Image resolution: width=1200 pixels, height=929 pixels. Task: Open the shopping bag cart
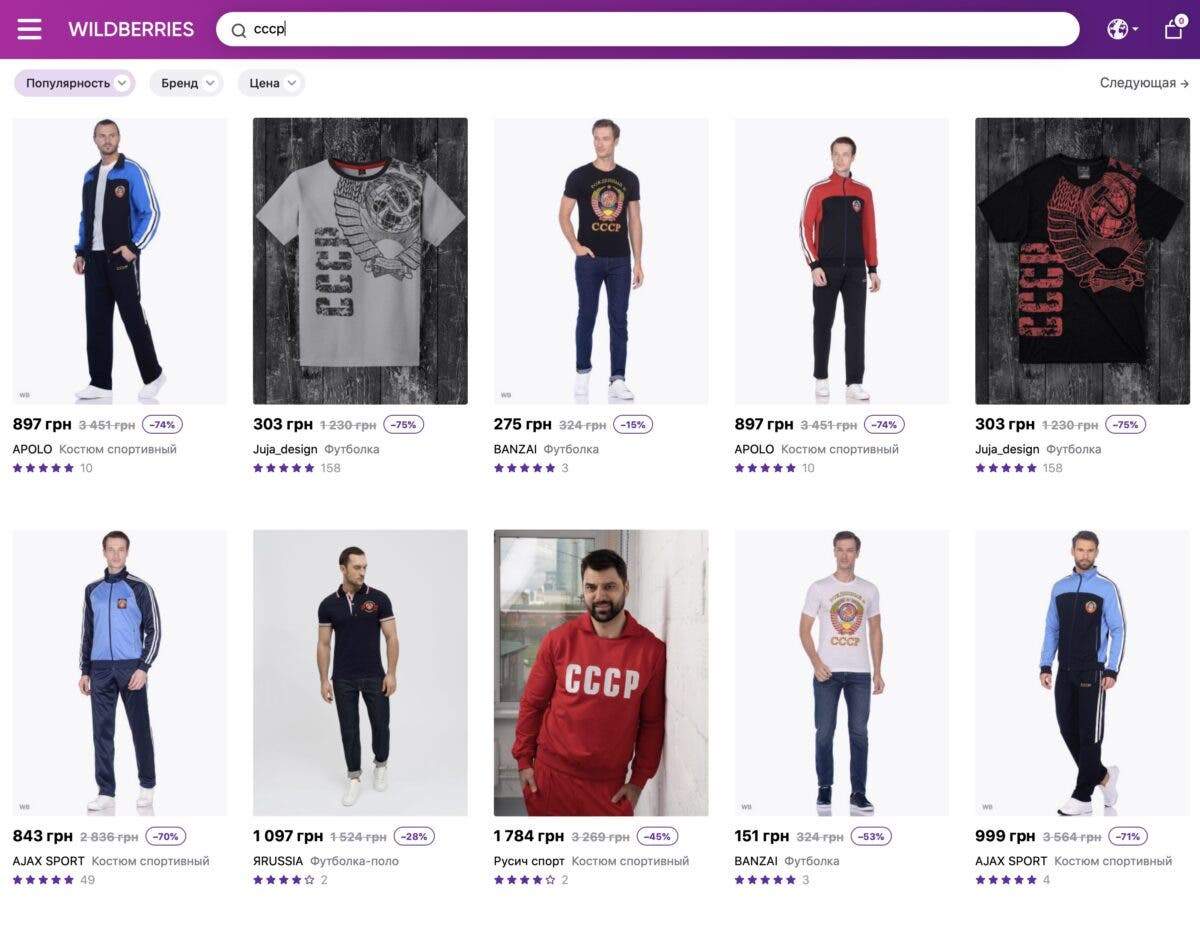click(x=1174, y=29)
